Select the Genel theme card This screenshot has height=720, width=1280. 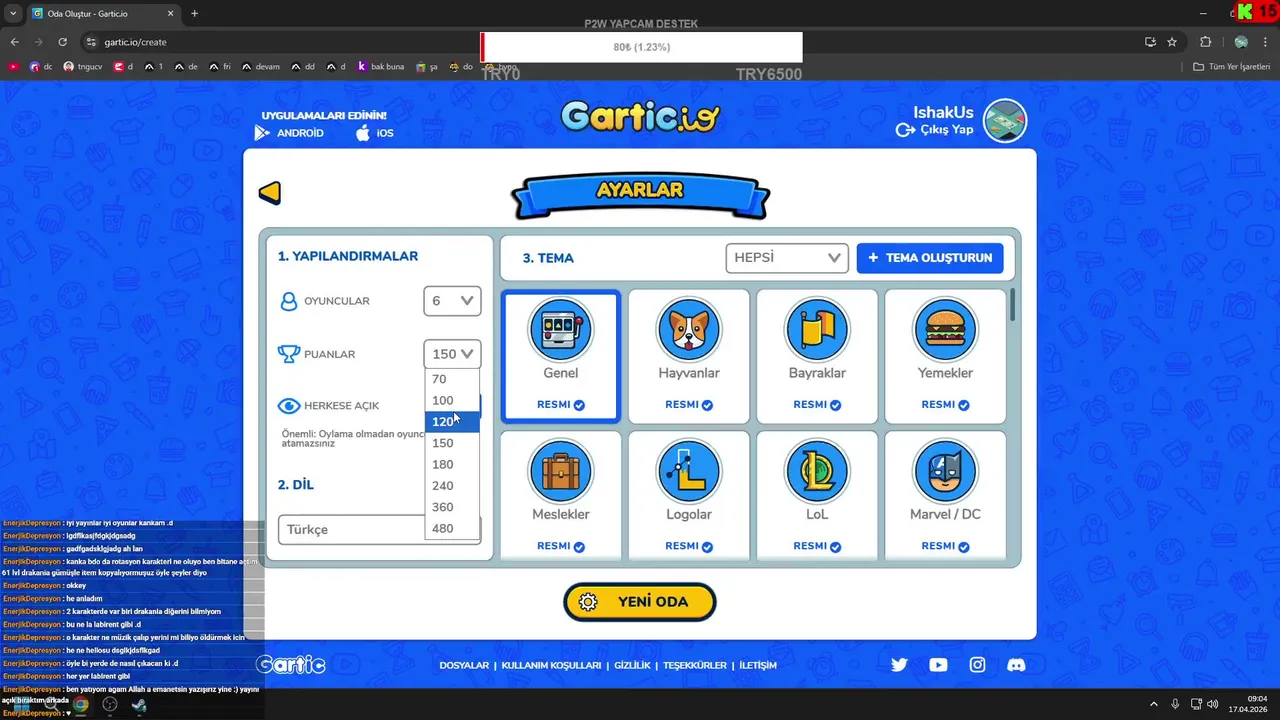561,356
